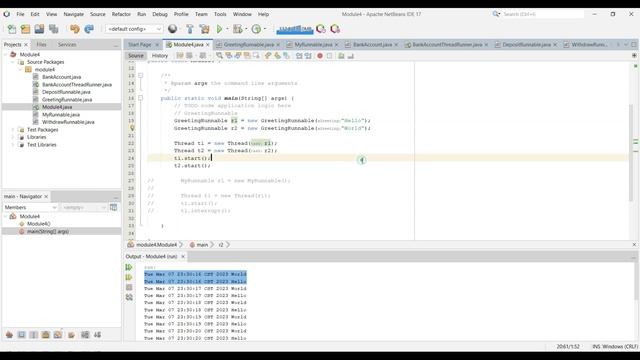Screen dimensions: 640x360
Task: Click the Clean and Build Project icon
Action: coord(204,29)
